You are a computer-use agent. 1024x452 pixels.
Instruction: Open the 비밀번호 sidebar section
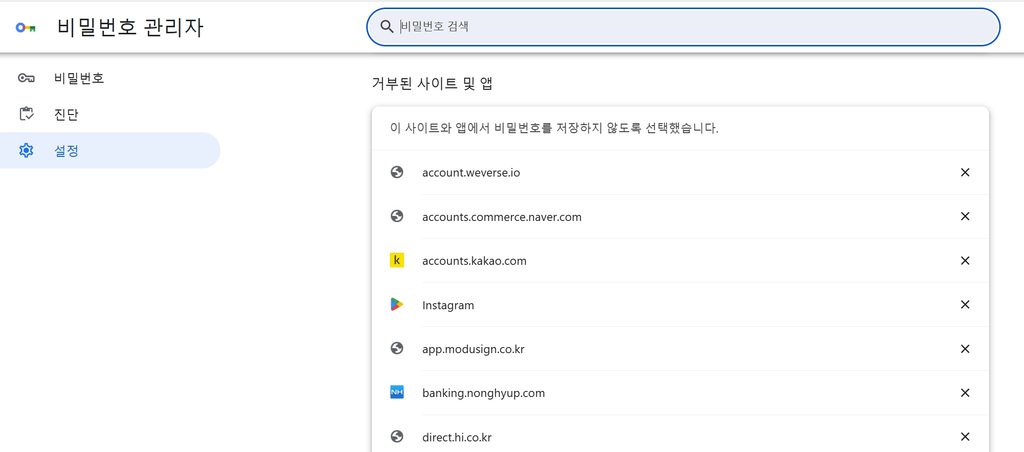pos(110,78)
